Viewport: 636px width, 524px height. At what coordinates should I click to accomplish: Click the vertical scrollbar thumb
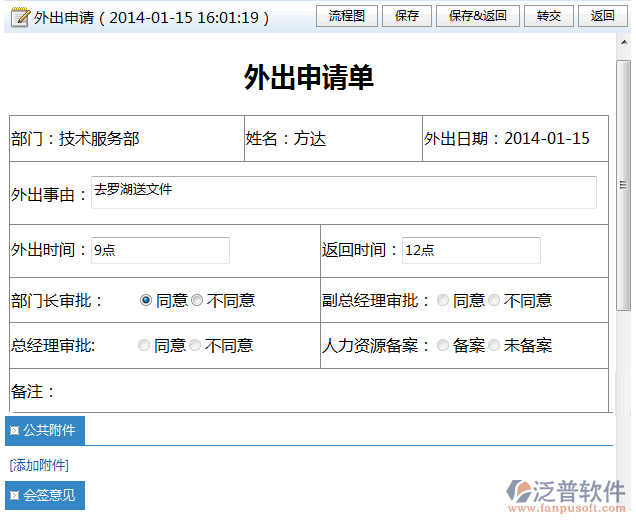(x=623, y=185)
